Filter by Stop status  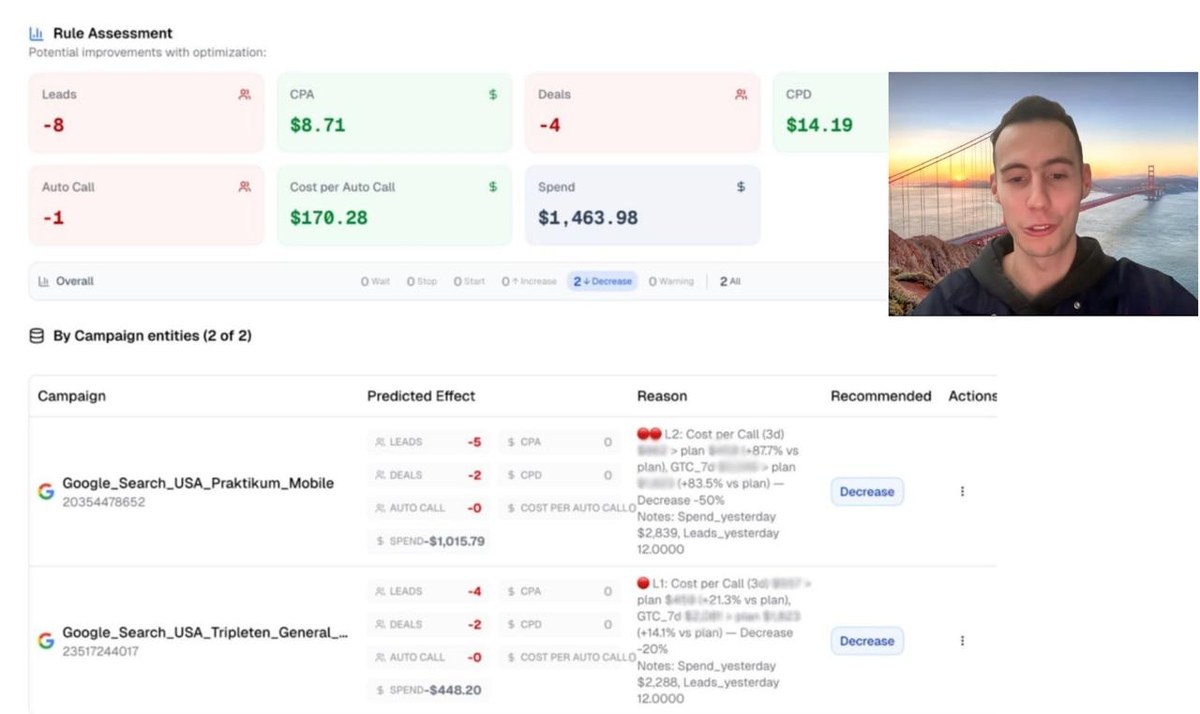coord(422,281)
